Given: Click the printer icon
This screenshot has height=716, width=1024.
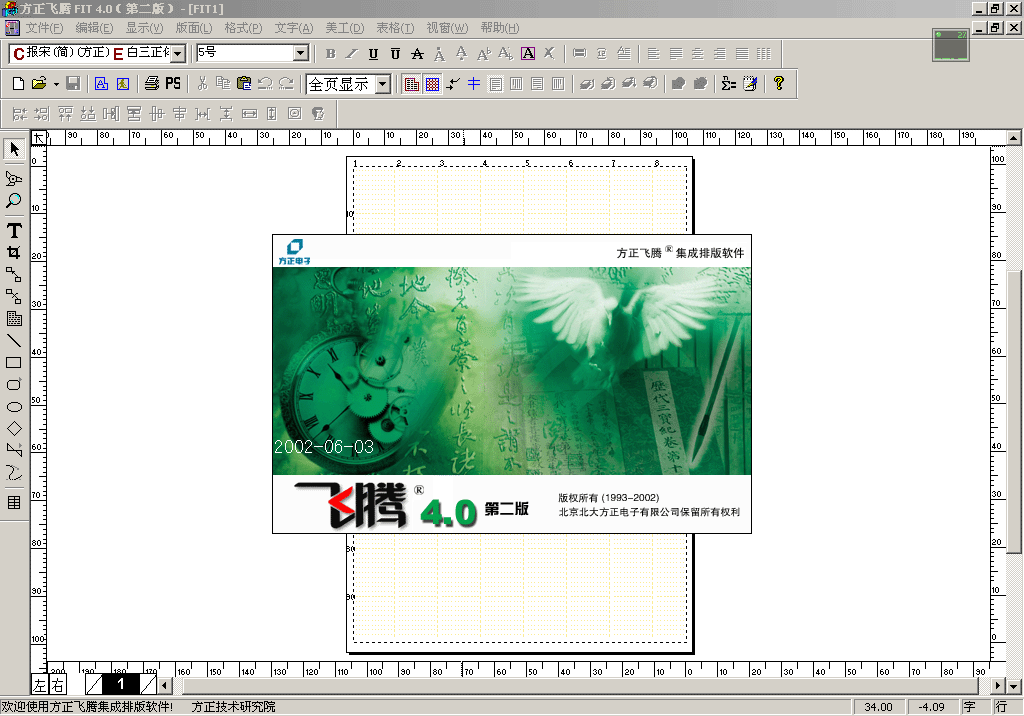Looking at the screenshot, I should (x=152, y=84).
